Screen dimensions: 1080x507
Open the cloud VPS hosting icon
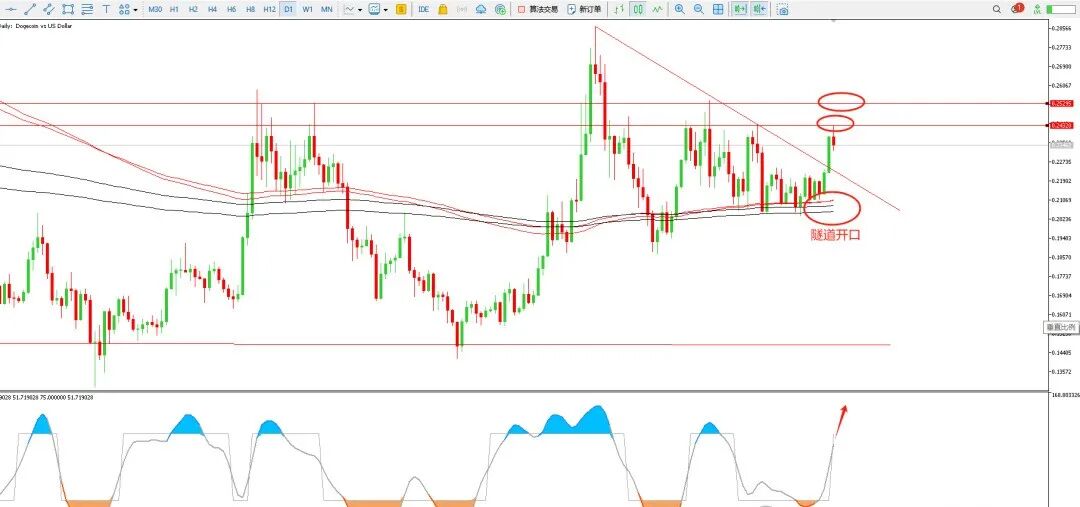481,10
